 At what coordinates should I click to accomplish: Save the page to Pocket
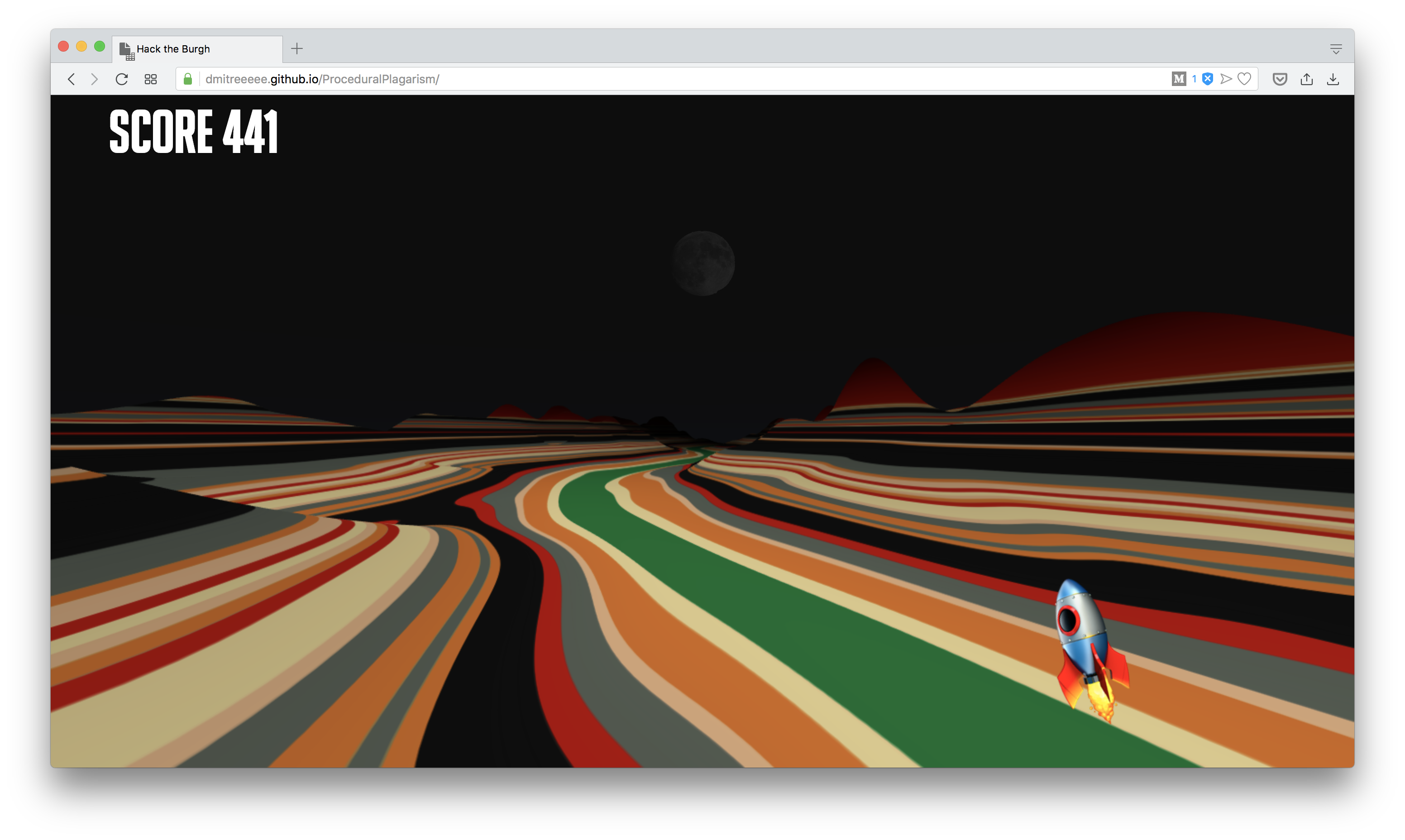tap(1280, 79)
